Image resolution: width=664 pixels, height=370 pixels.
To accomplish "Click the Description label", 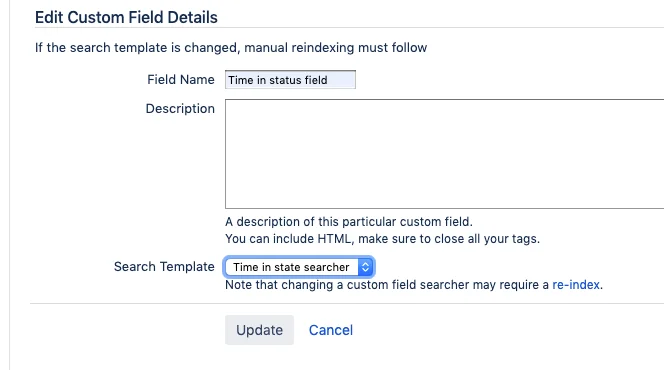I will [x=180, y=109].
